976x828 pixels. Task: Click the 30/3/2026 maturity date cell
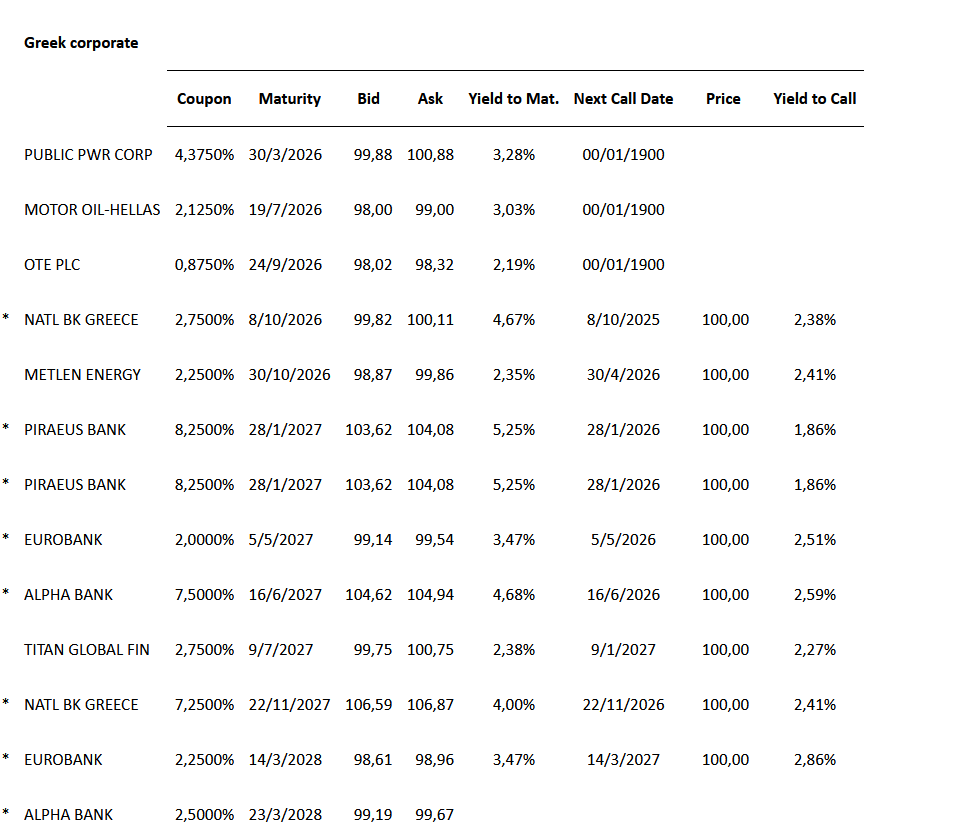click(286, 155)
